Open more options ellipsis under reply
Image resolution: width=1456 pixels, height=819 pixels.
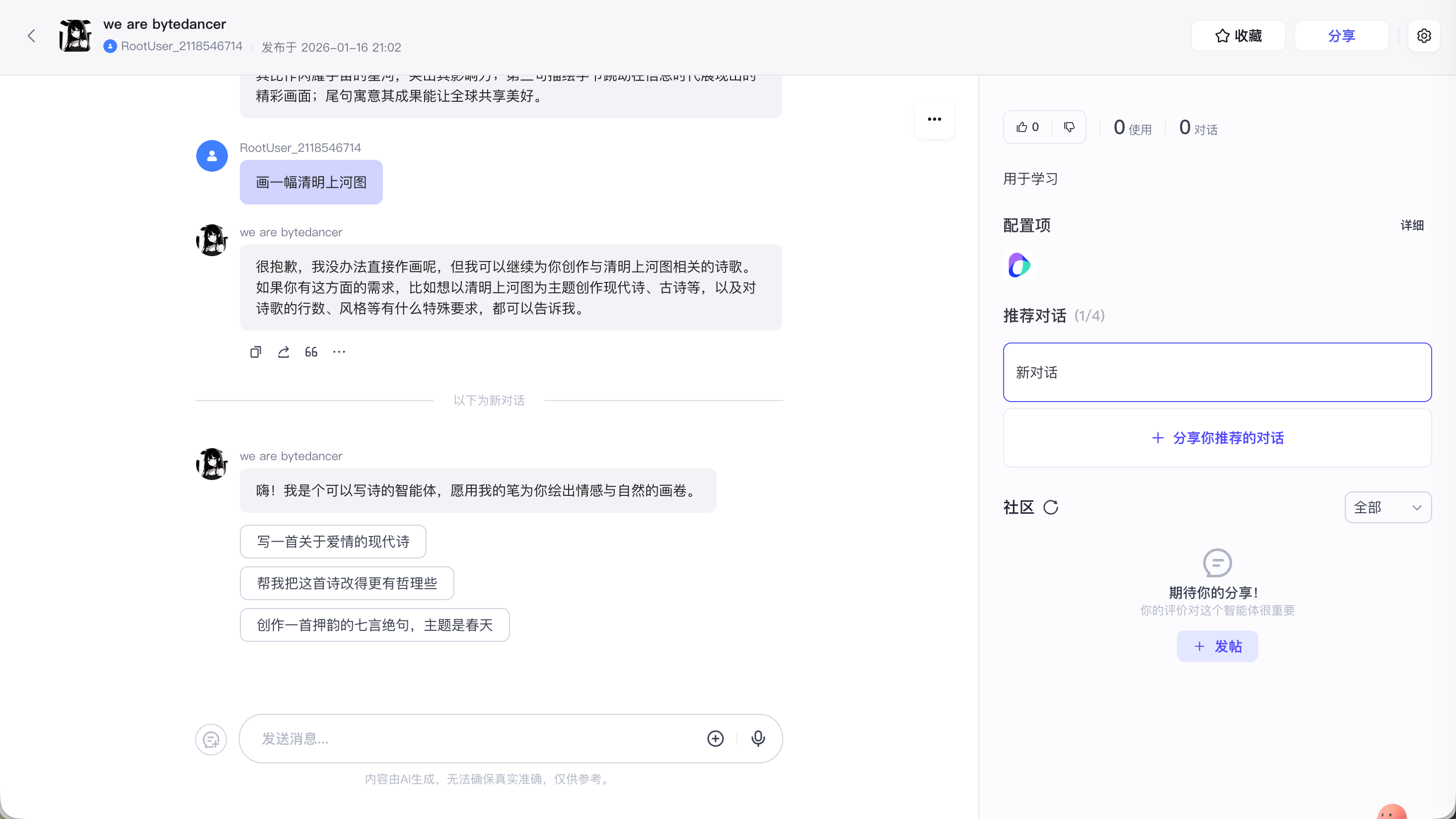pyautogui.click(x=339, y=352)
